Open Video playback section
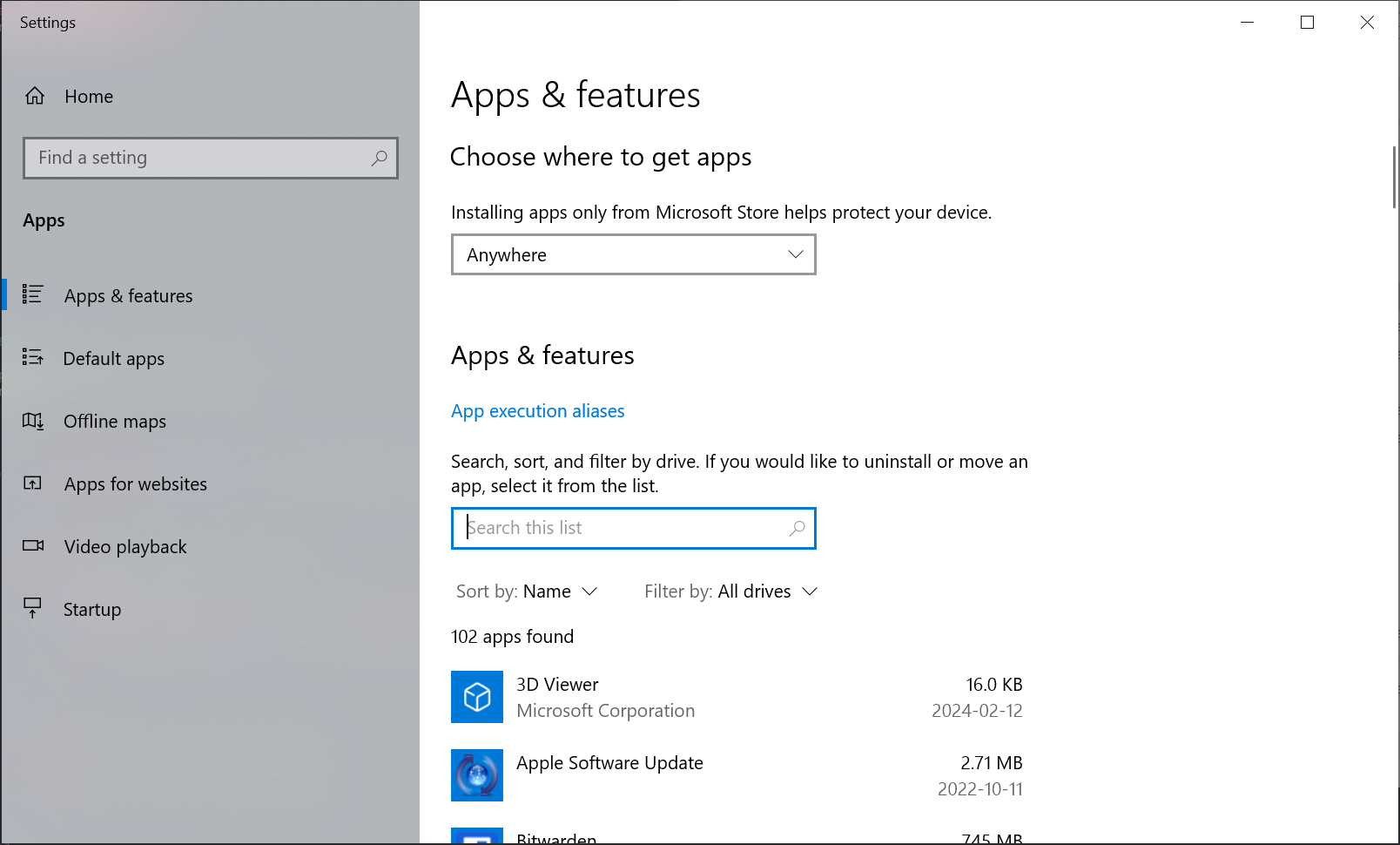The height and width of the screenshot is (845, 1400). tap(211, 546)
